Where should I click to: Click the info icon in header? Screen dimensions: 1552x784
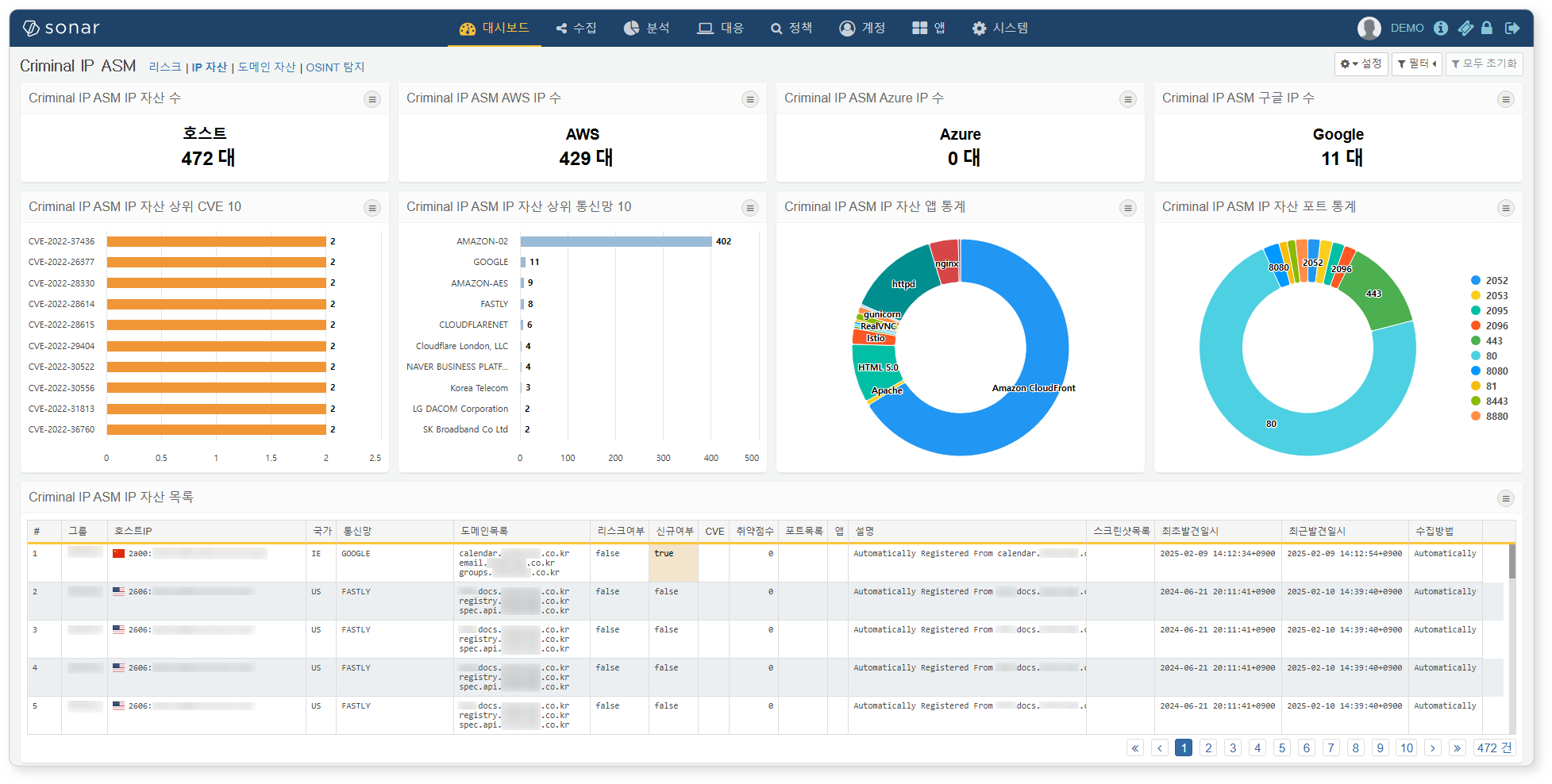(x=1441, y=28)
